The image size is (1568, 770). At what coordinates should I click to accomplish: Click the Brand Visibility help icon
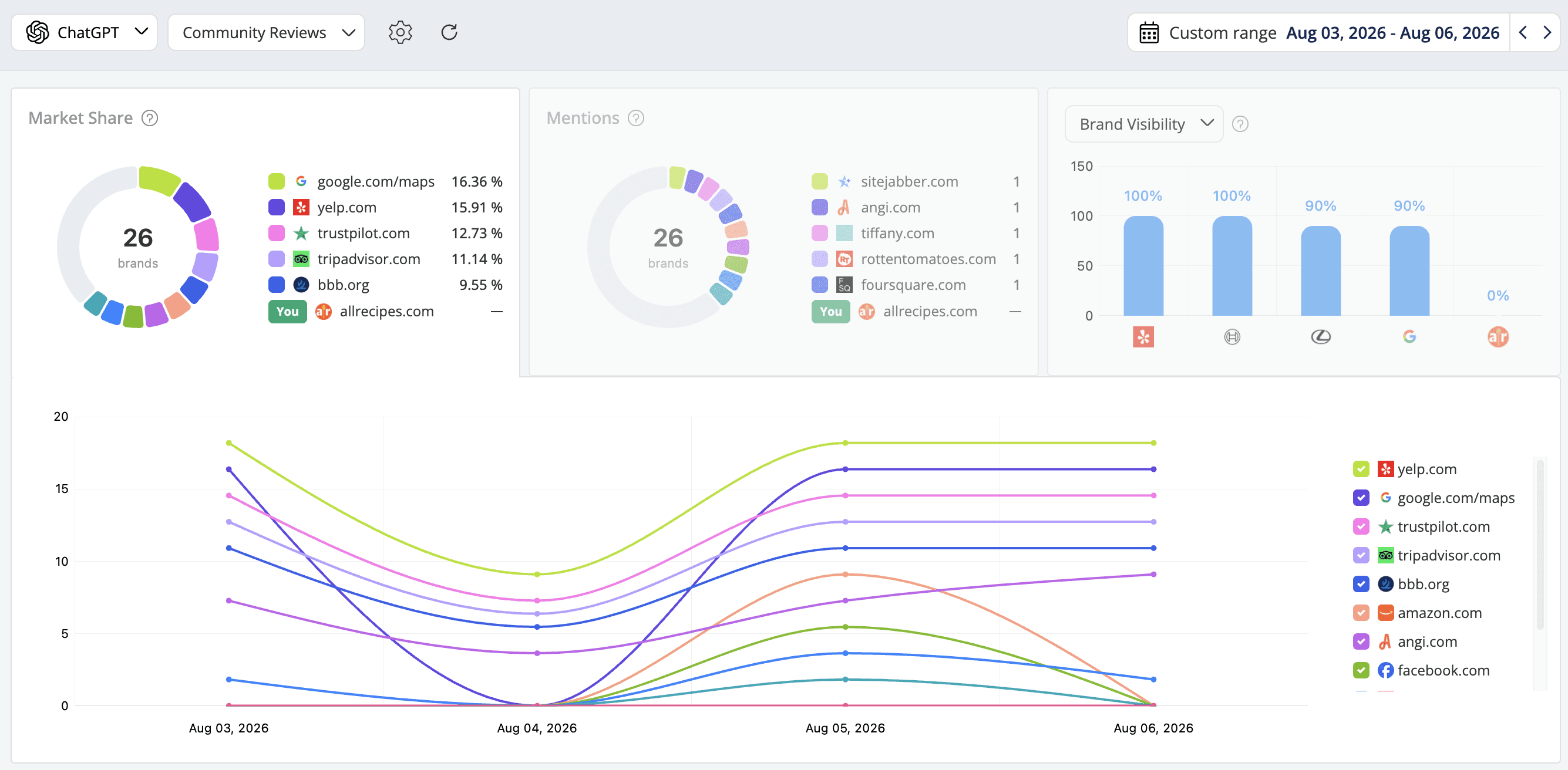point(1240,124)
